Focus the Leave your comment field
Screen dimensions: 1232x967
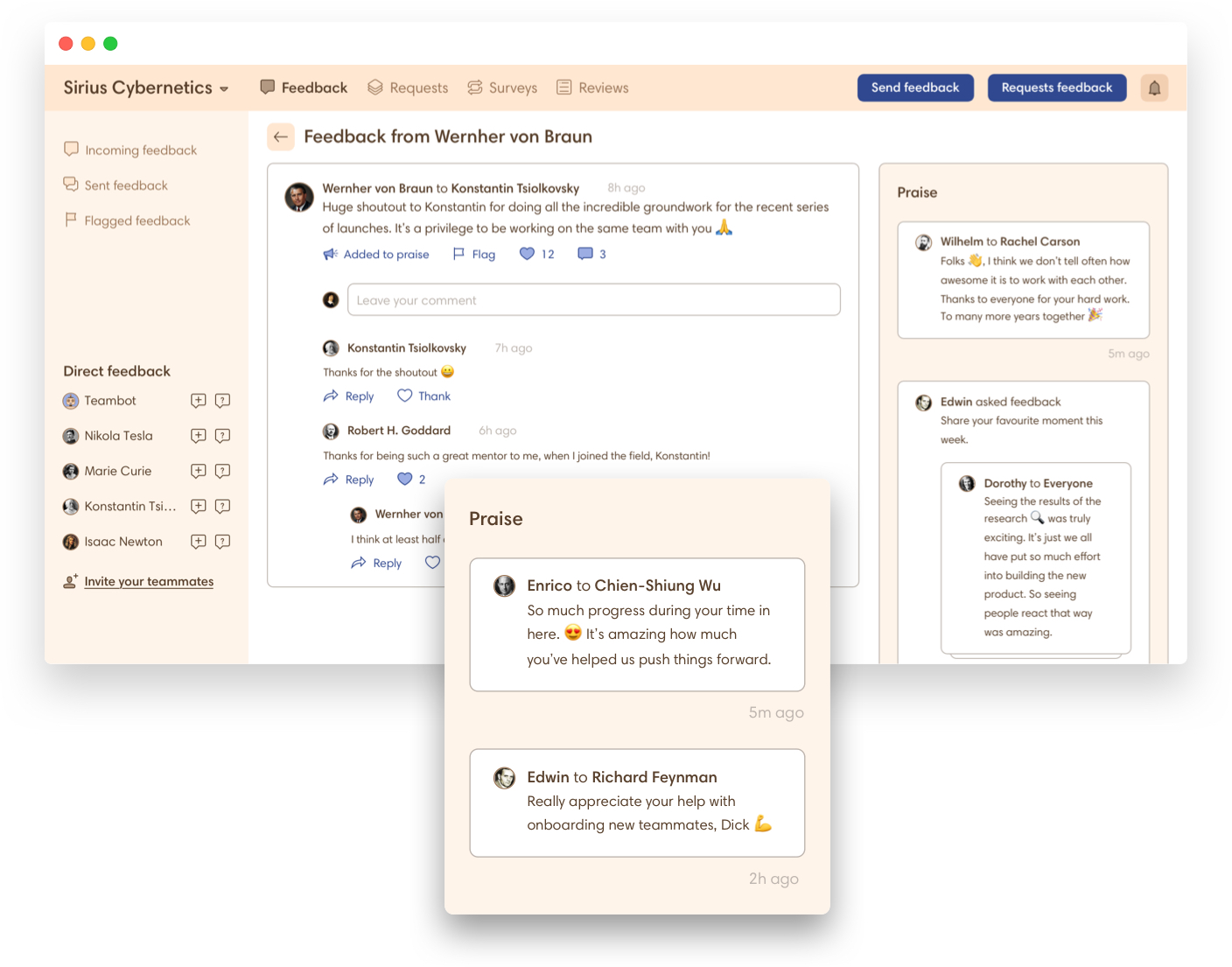tap(593, 300)
